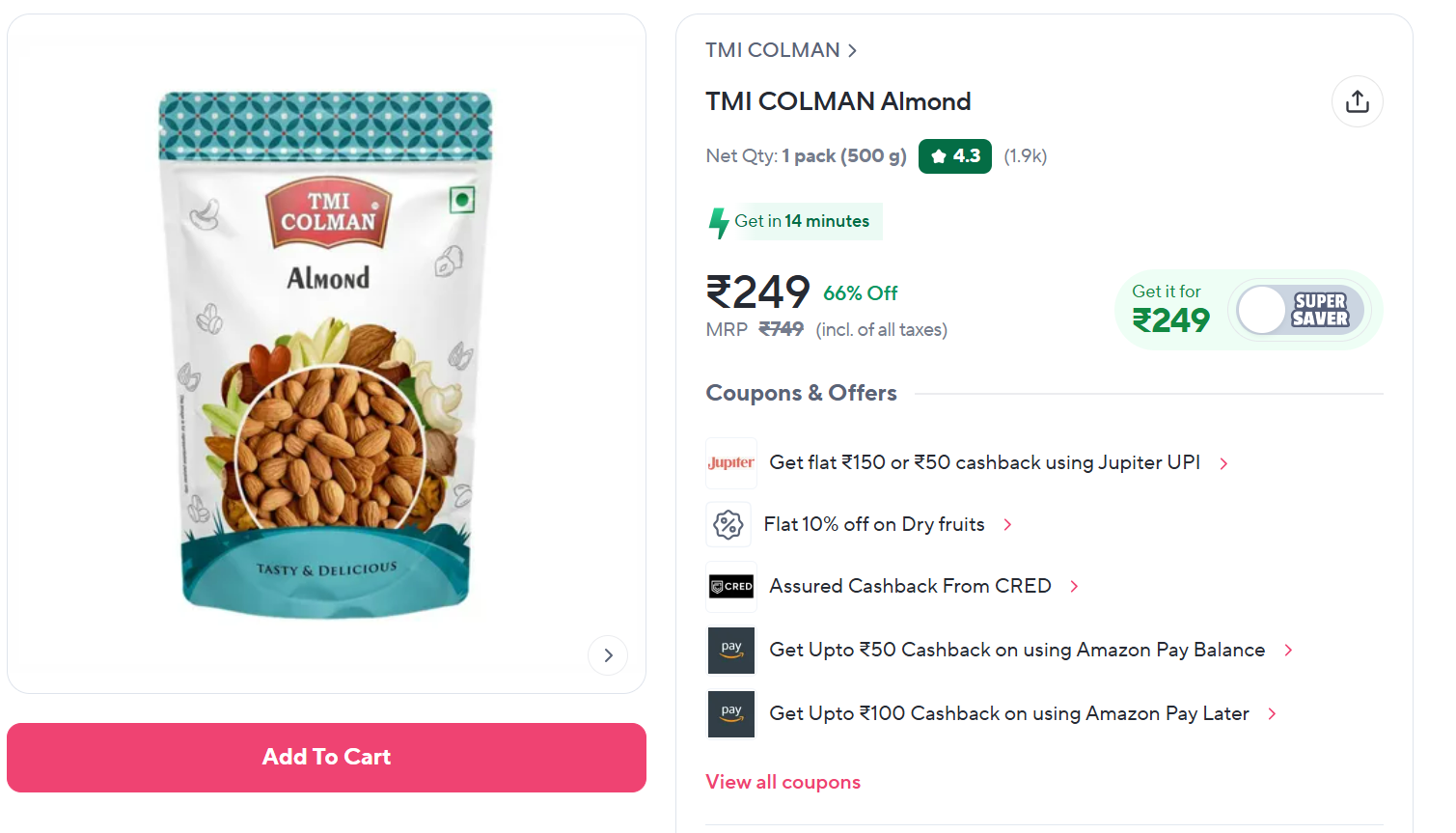
Task: Click View all coupons link
Action: tap(783, 782)
